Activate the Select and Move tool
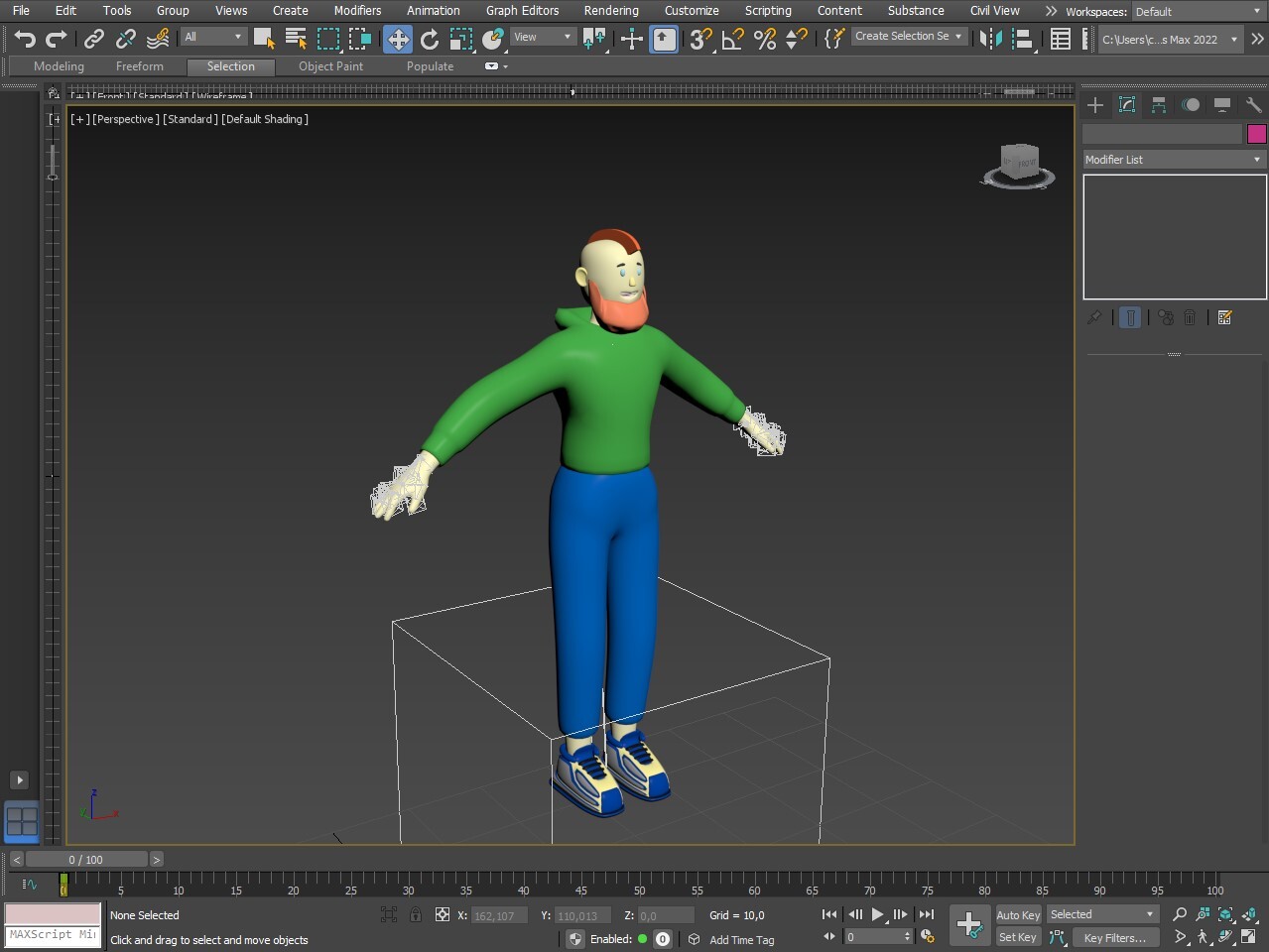Viewport: 1269px width, 952px height. point(398,39)
